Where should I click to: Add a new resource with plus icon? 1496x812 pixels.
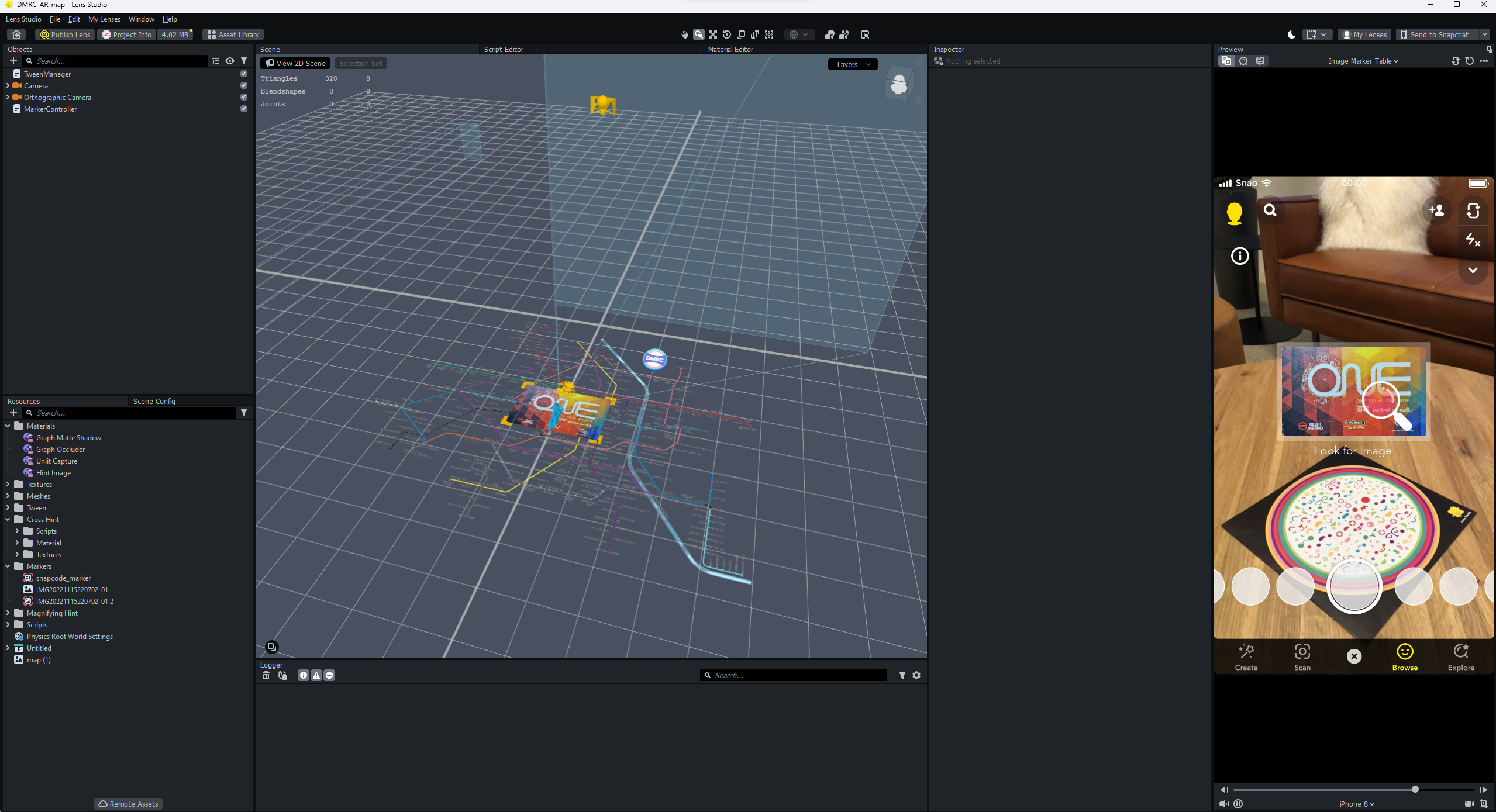click(x=13, y=413)
